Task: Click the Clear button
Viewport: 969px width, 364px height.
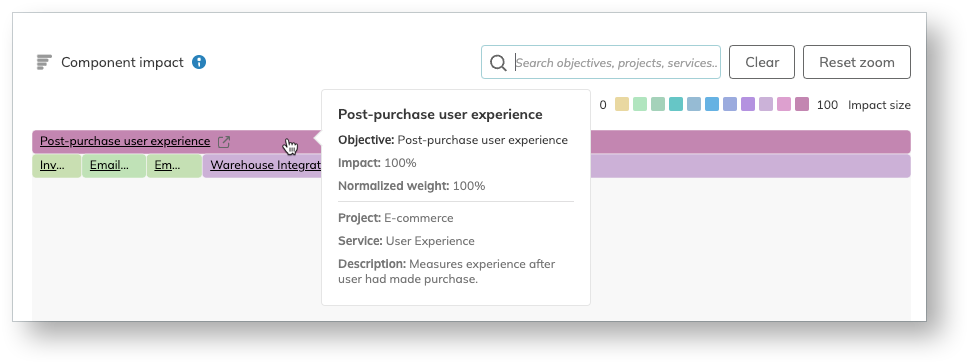Action: (761, 62)
